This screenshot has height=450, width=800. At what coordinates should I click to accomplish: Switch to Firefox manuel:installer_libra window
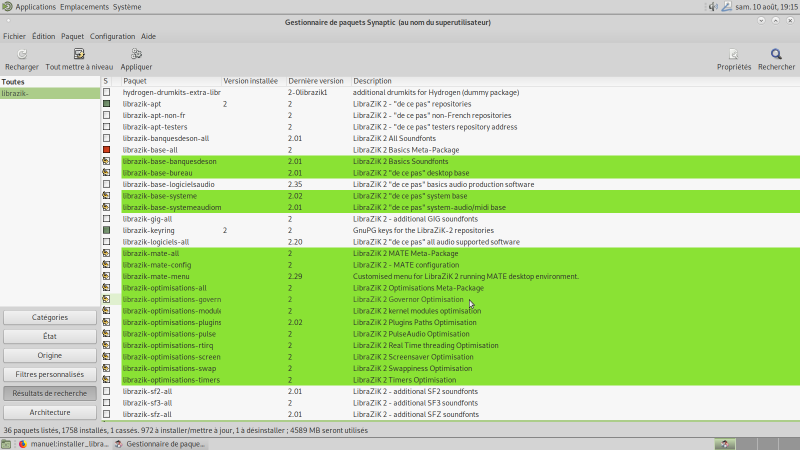coord(63,444)
